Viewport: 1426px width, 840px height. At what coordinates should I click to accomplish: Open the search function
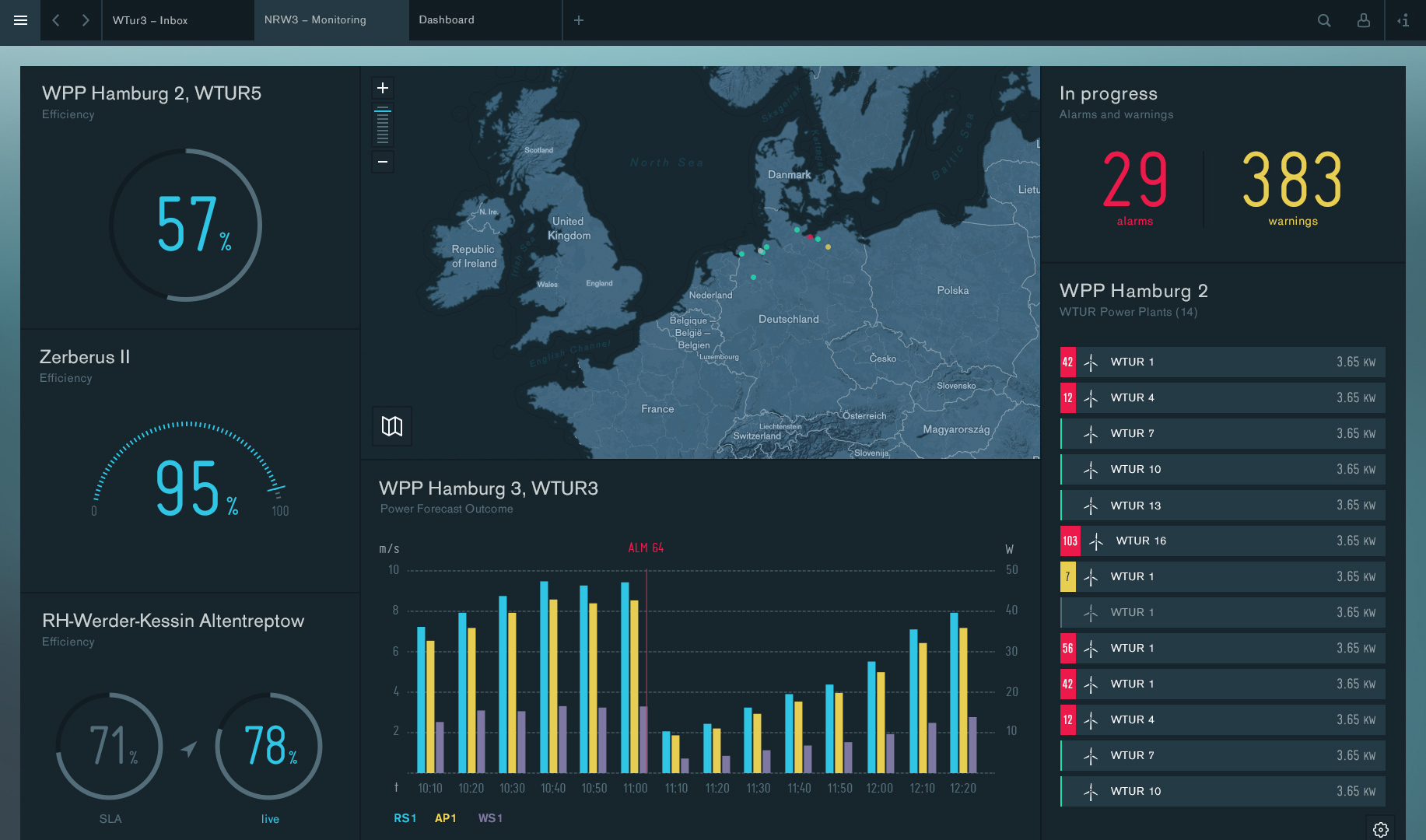click(1324, 20)
